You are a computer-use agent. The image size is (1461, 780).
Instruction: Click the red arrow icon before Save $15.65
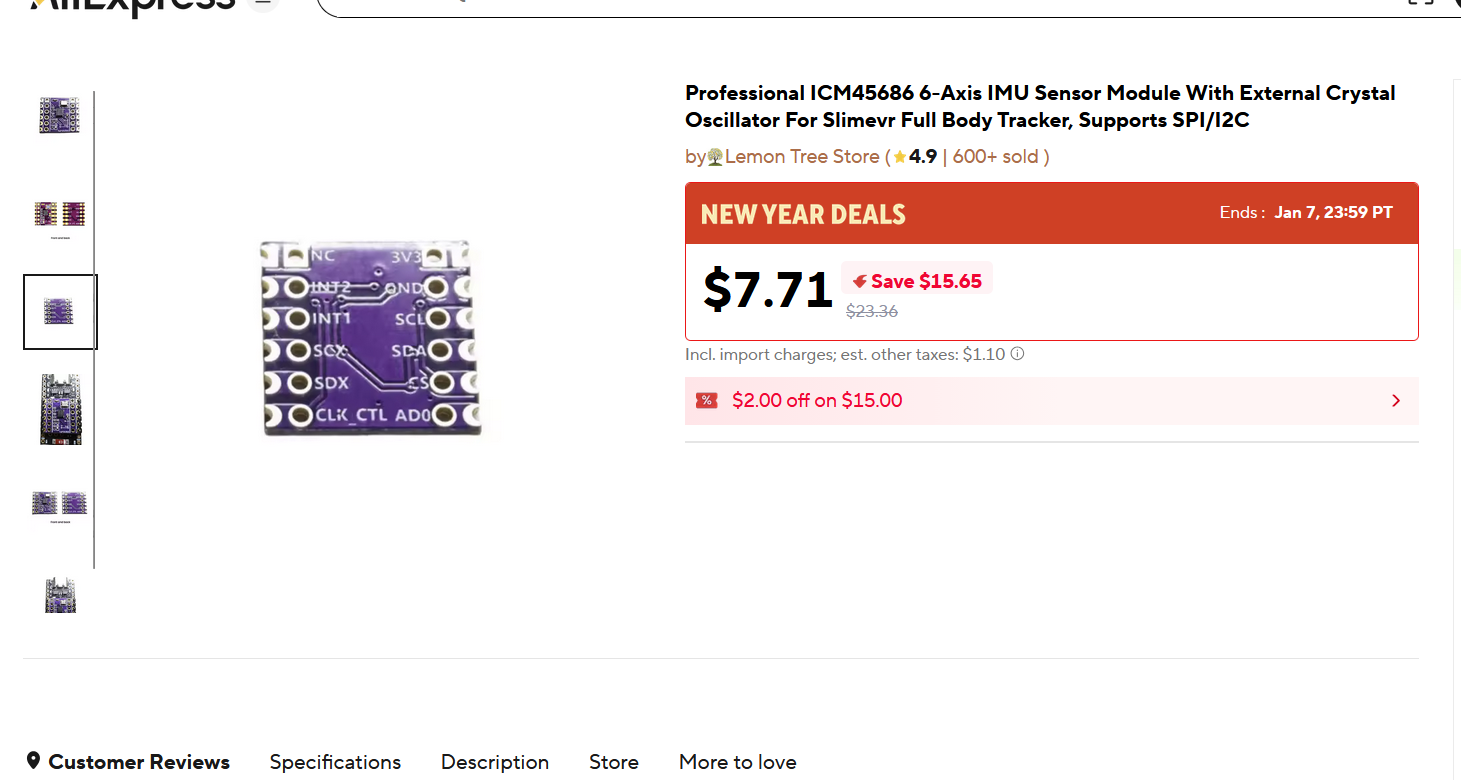(859, 282)
